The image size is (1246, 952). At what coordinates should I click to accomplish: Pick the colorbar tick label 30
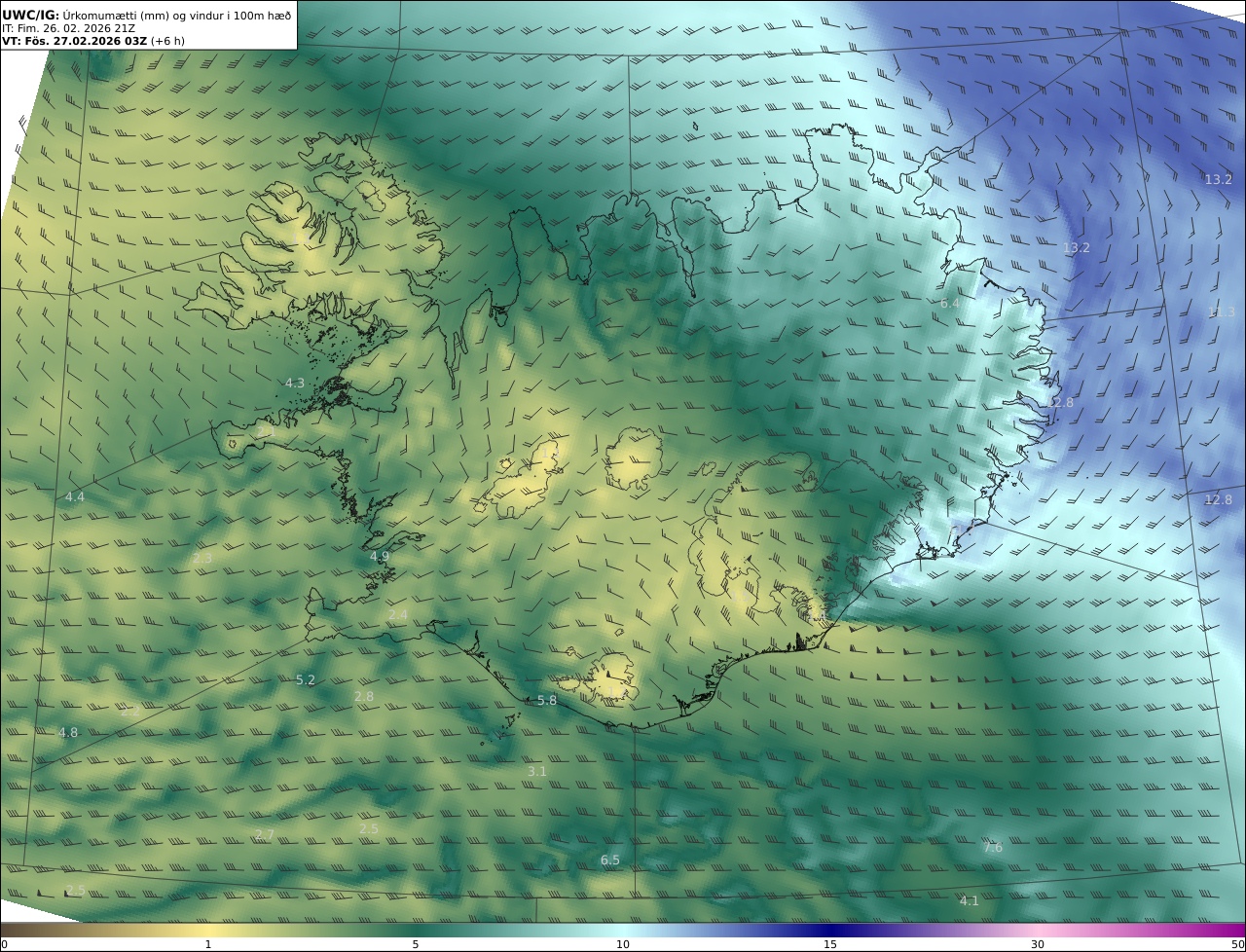click(x=1038, y=944)
